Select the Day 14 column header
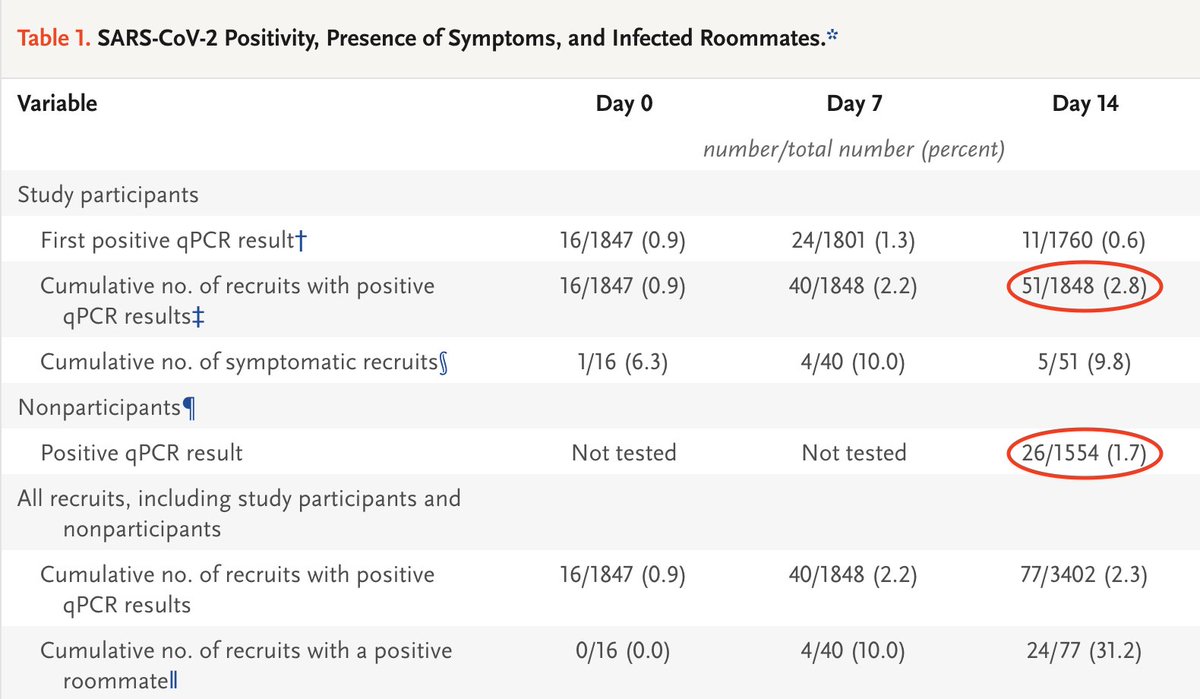 pyautogui.click(x=1084, y=104)
